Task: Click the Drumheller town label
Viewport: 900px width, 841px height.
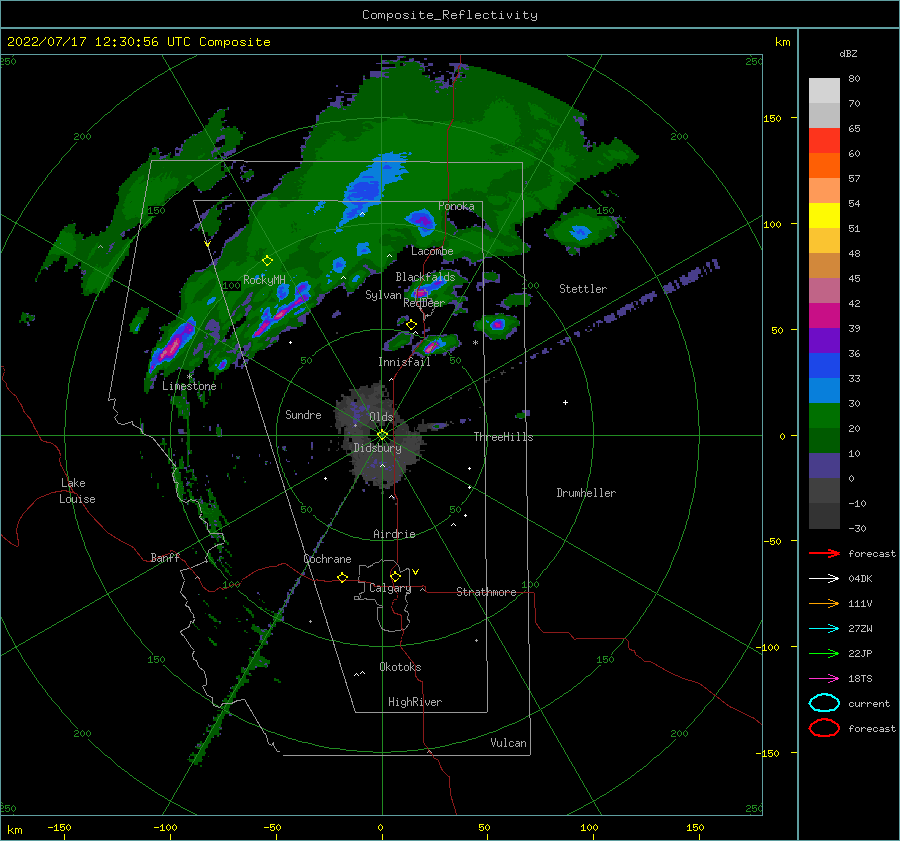Action: click(x=586, y=493)
